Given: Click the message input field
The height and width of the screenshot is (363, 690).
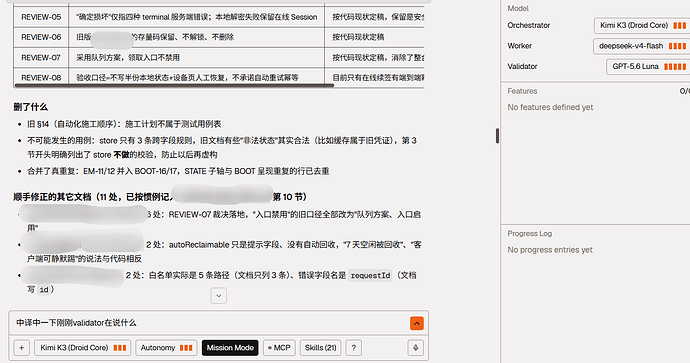Looking at the screenshot, I should click(211, 323).
